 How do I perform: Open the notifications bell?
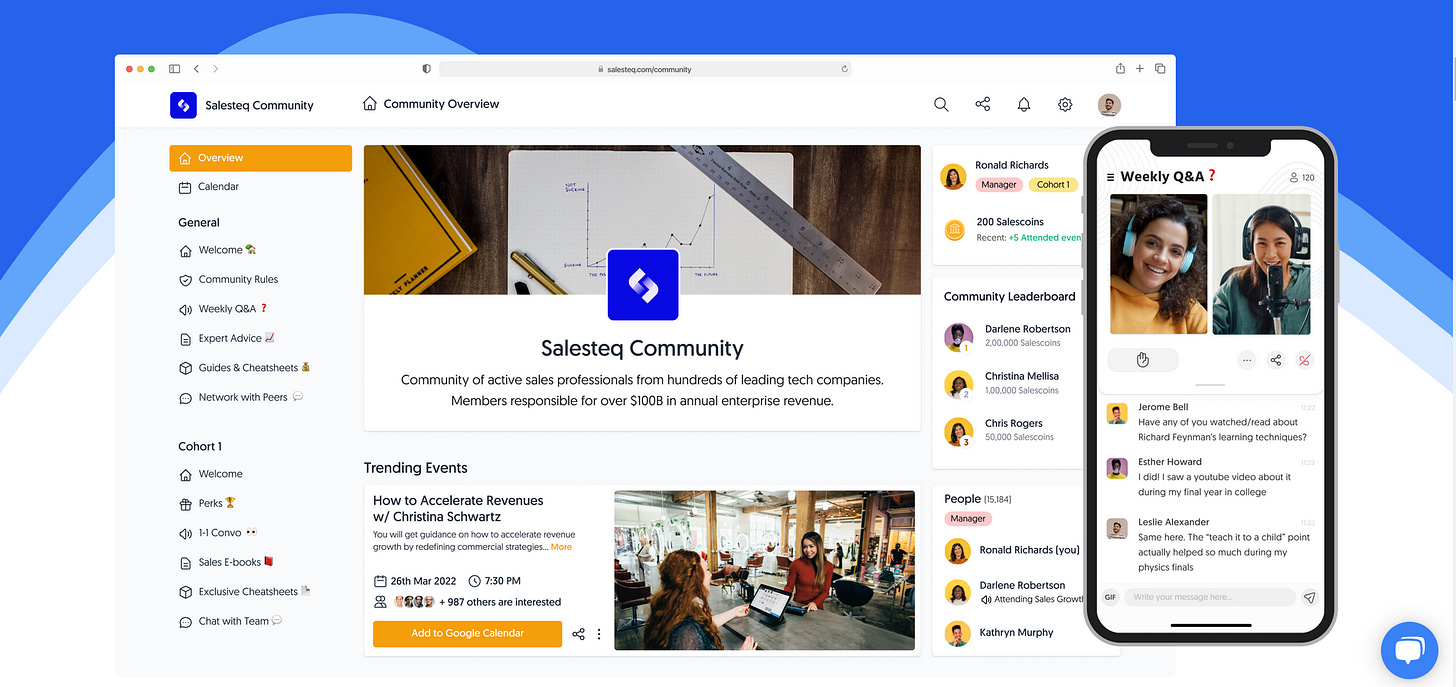tap(1024, 104)
